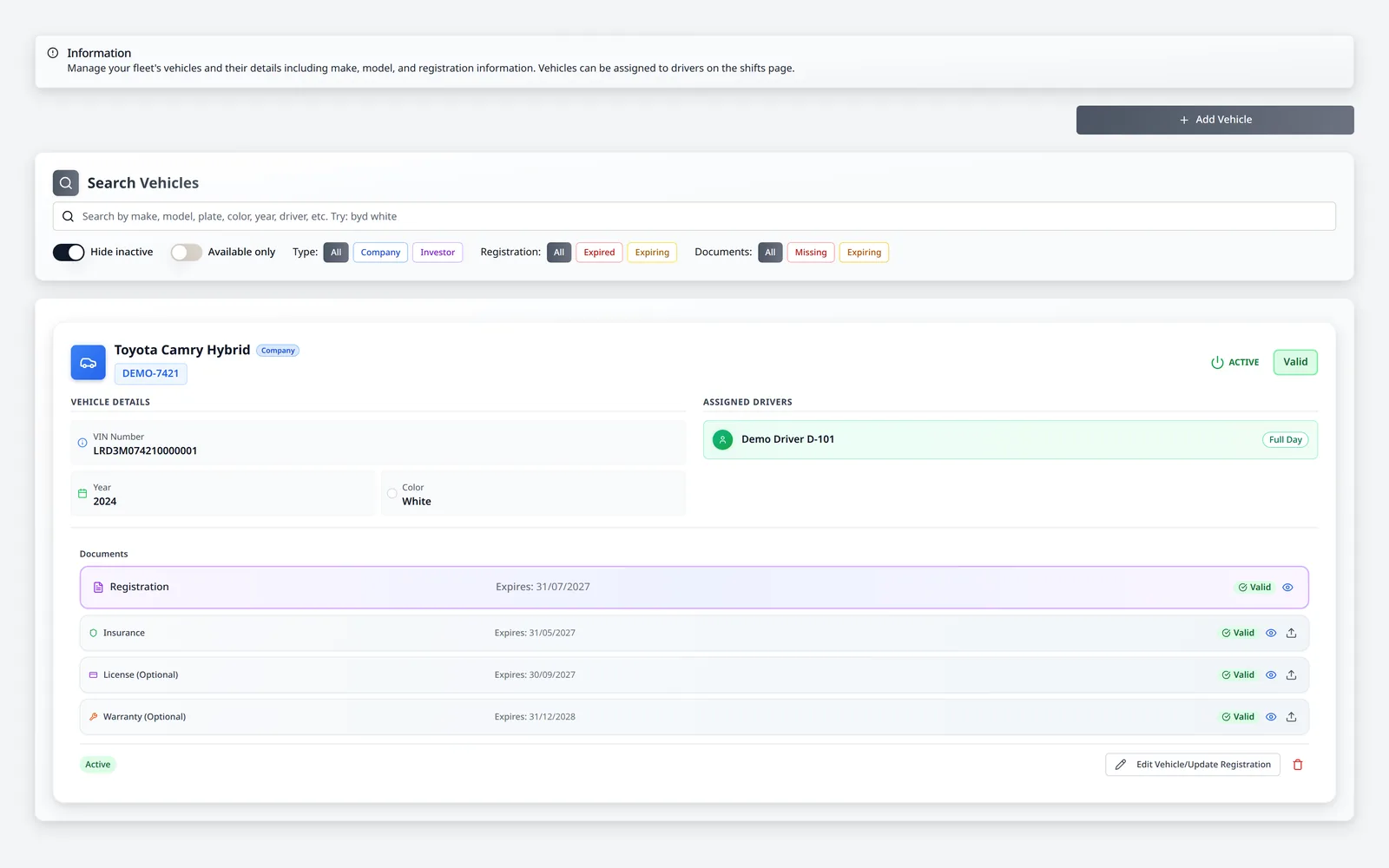View the Registration document via eye icon

tap(1287, 588)
